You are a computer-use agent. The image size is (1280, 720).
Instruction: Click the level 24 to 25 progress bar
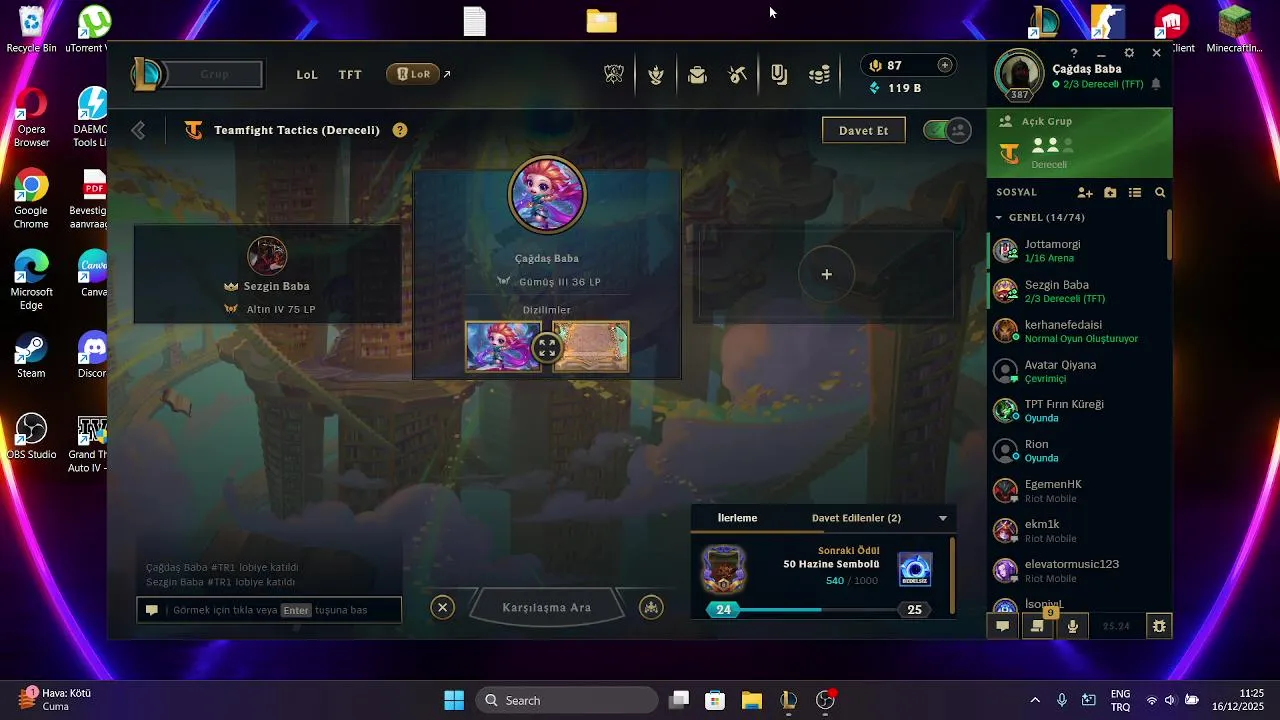click(x=818, y=610)
